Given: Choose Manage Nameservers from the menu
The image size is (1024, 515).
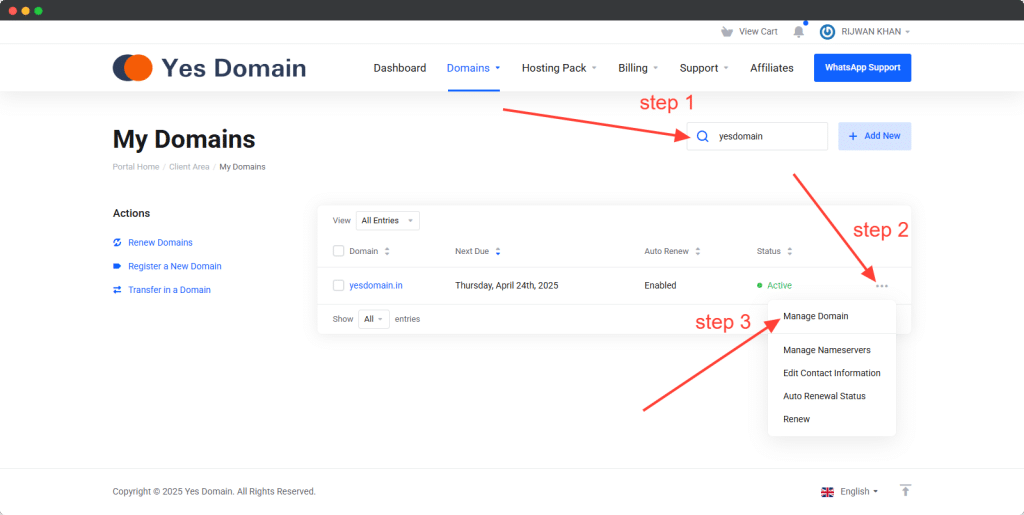Looking at the screenshot, I should pos(827,350).
